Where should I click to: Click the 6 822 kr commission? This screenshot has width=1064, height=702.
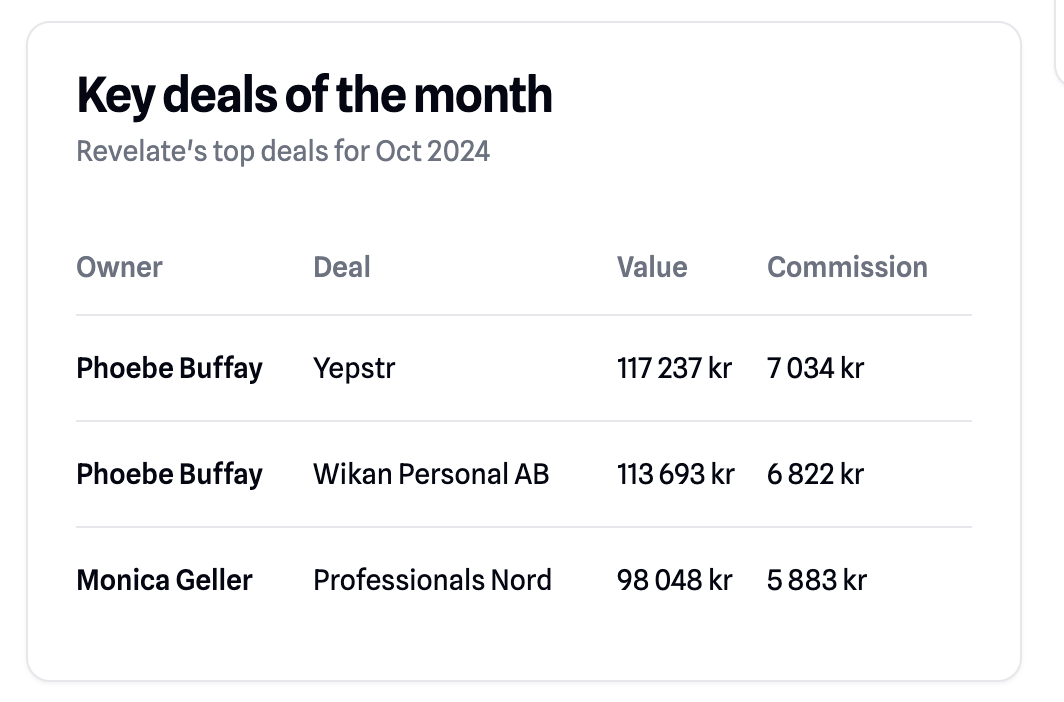click(815, 474)
